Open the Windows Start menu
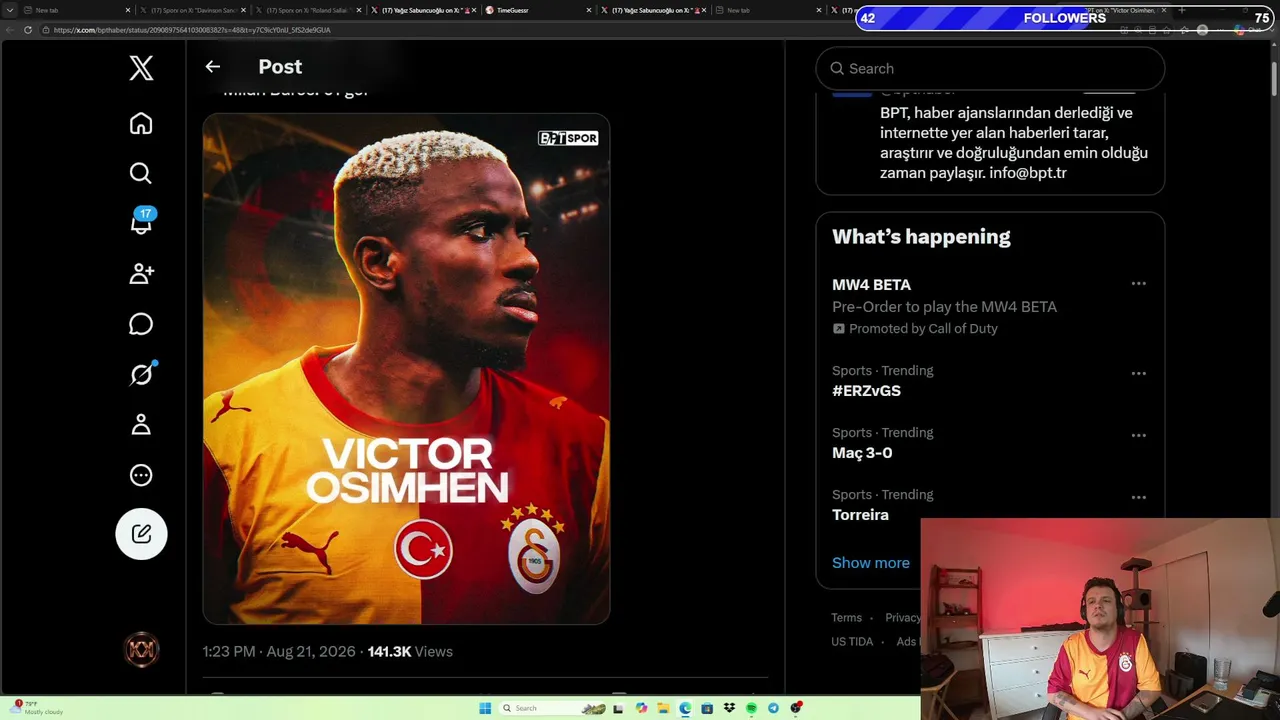 click(x=486, y=708)
